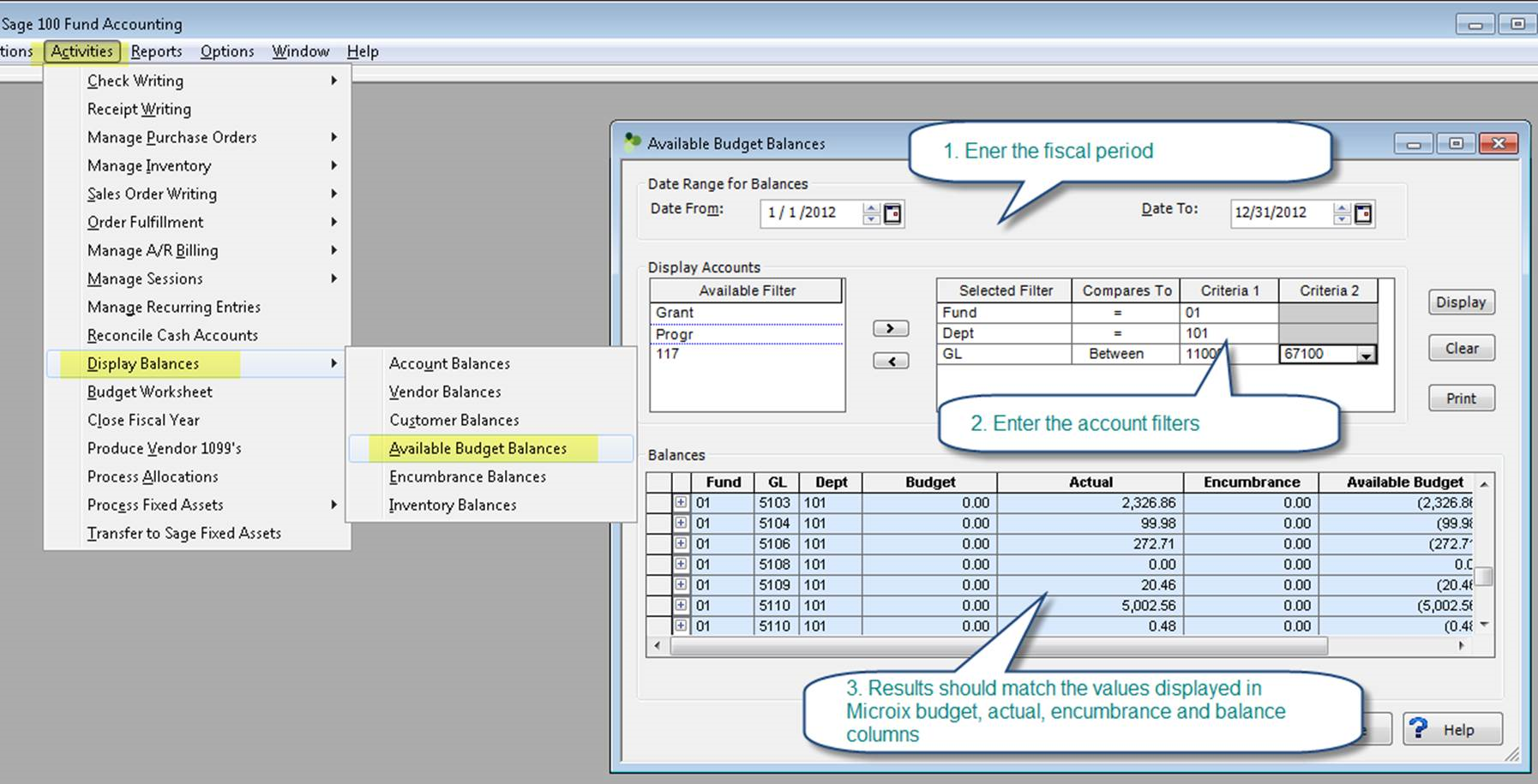Select Available Budget Balances from submenu
Screen dimensions: 1538x784
478,448
